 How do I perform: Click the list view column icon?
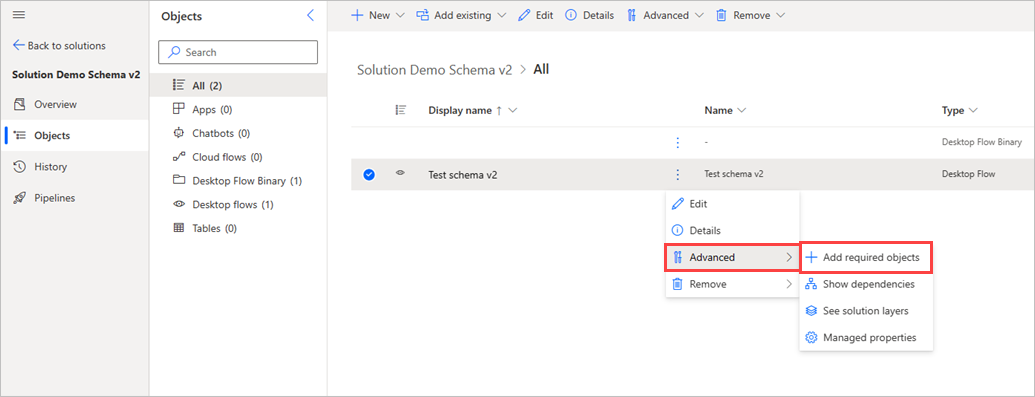(400, 110)
